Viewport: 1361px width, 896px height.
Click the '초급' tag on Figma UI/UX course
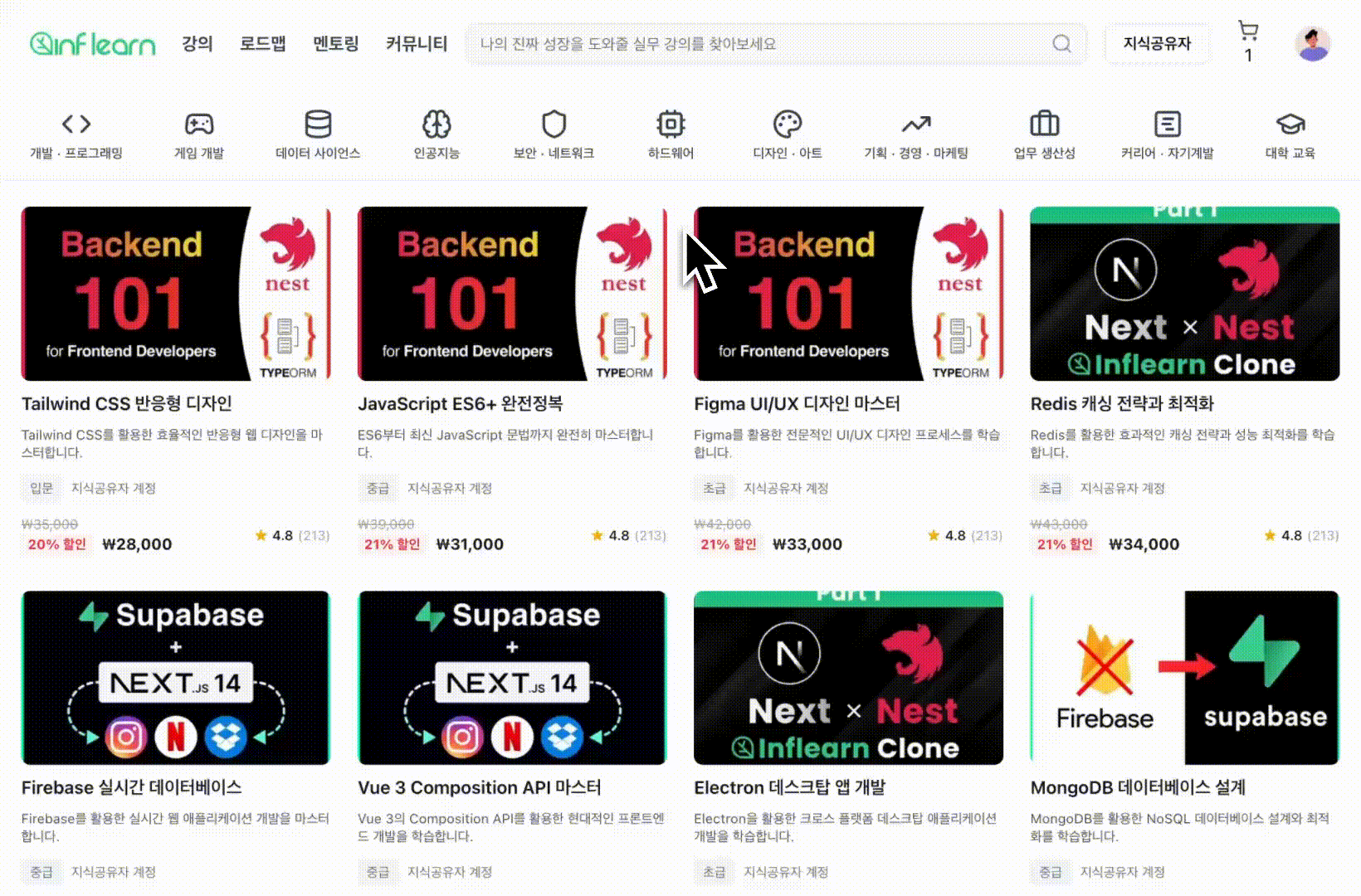pos(714,488)
